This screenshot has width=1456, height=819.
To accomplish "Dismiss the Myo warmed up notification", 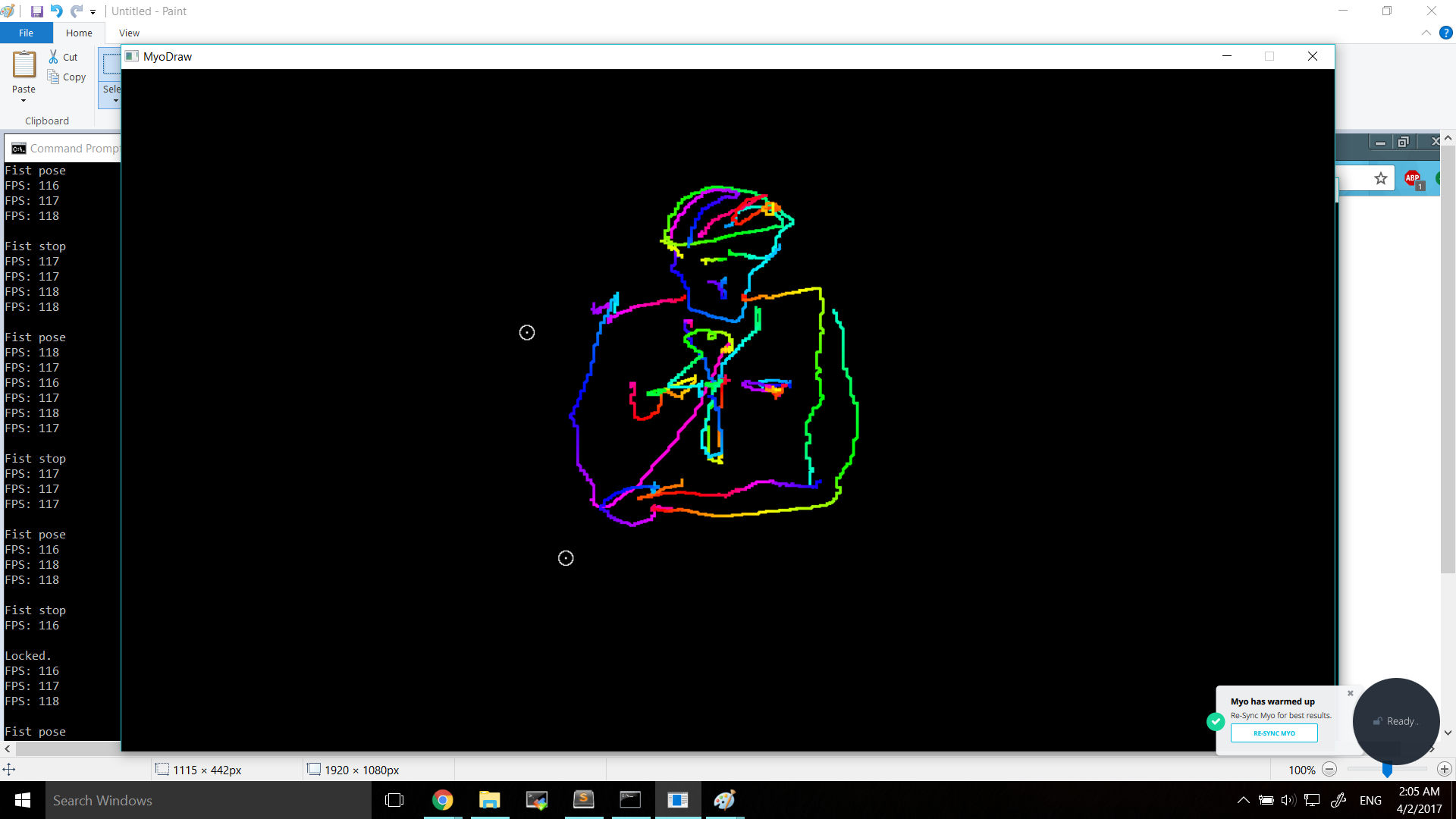I will tap(1351, 693).
